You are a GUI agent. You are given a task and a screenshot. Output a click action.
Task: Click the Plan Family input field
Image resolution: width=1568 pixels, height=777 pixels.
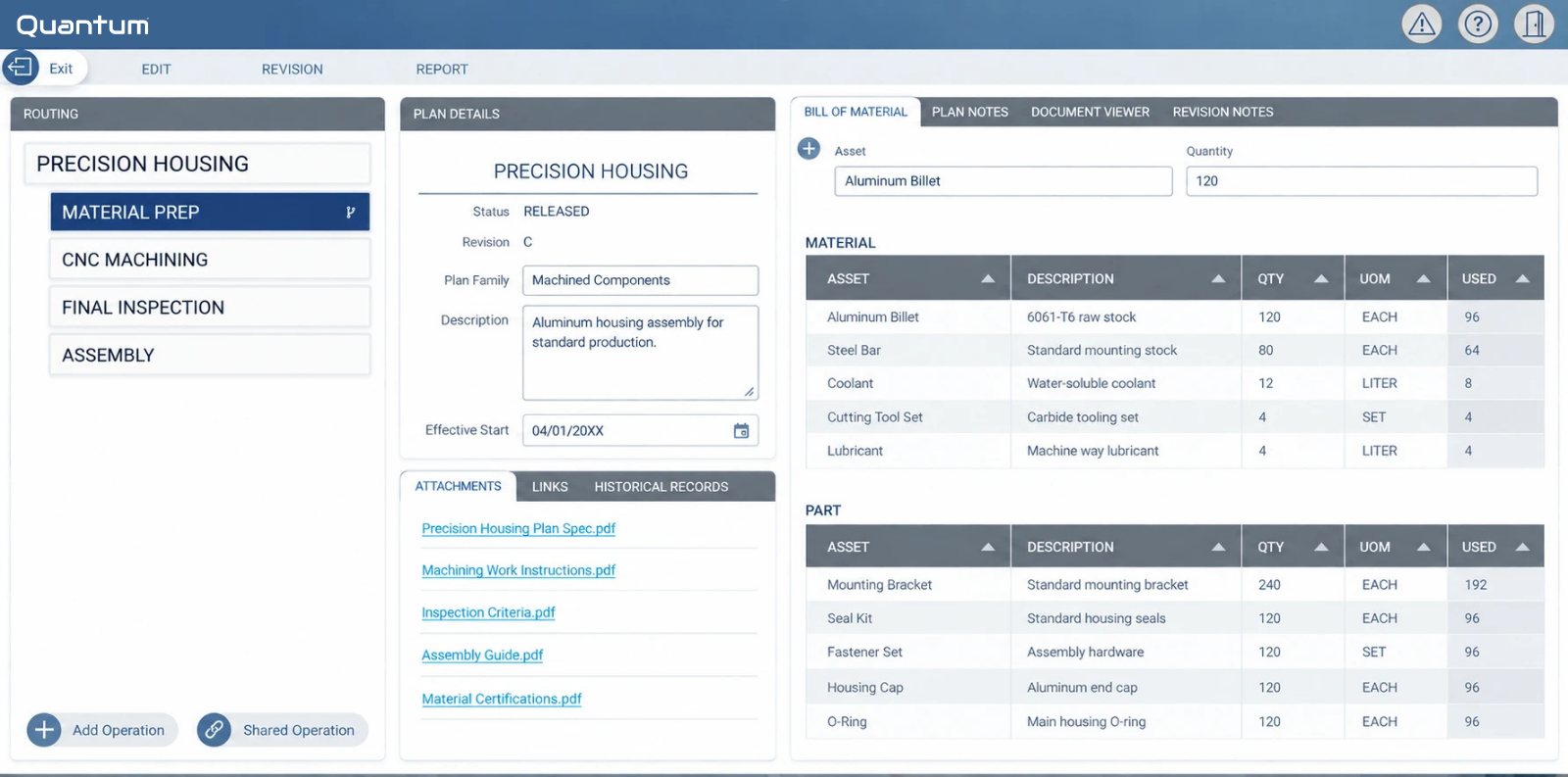point(640,280)
